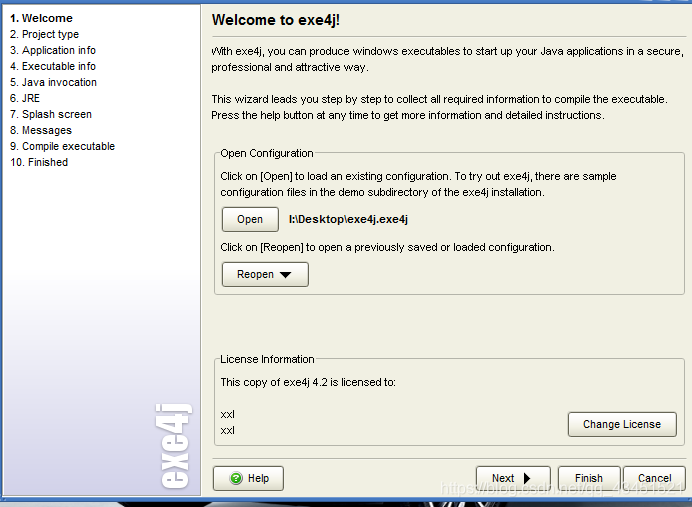This screenshot has height=507, width=692.
Task: Open the Executable info step
Action: point(53,66)
